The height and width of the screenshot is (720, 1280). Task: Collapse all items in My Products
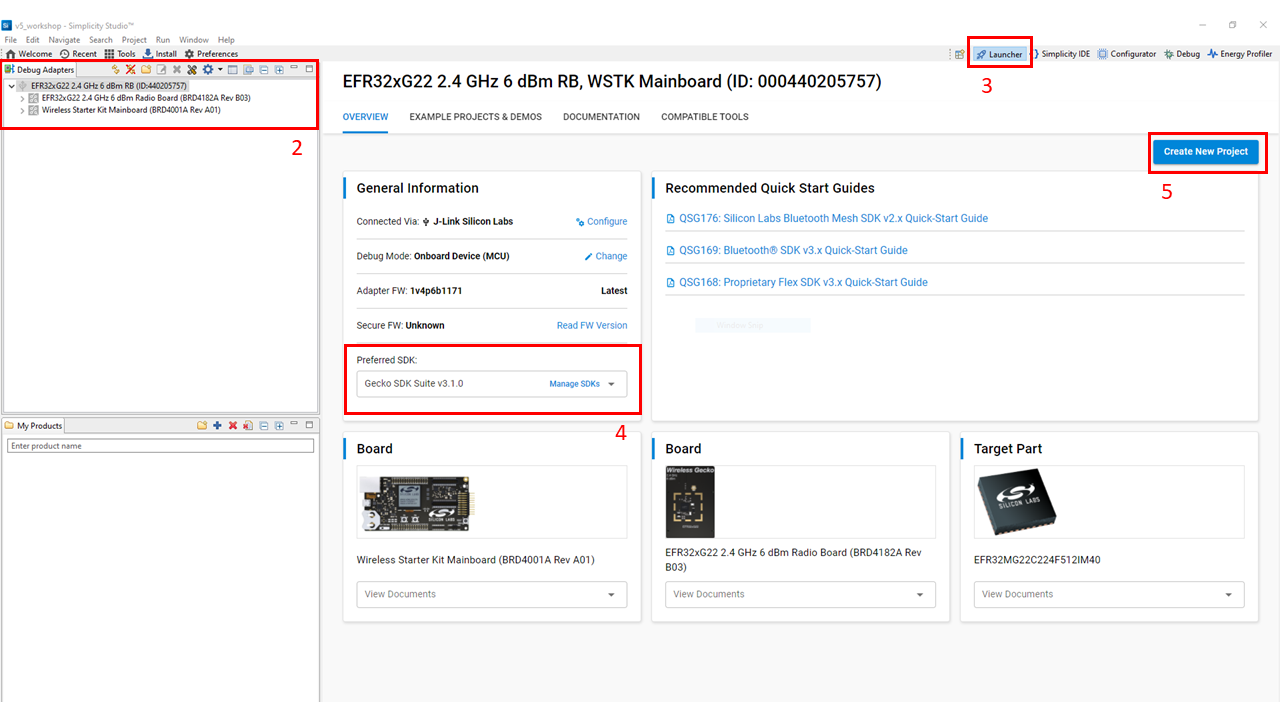264,426
